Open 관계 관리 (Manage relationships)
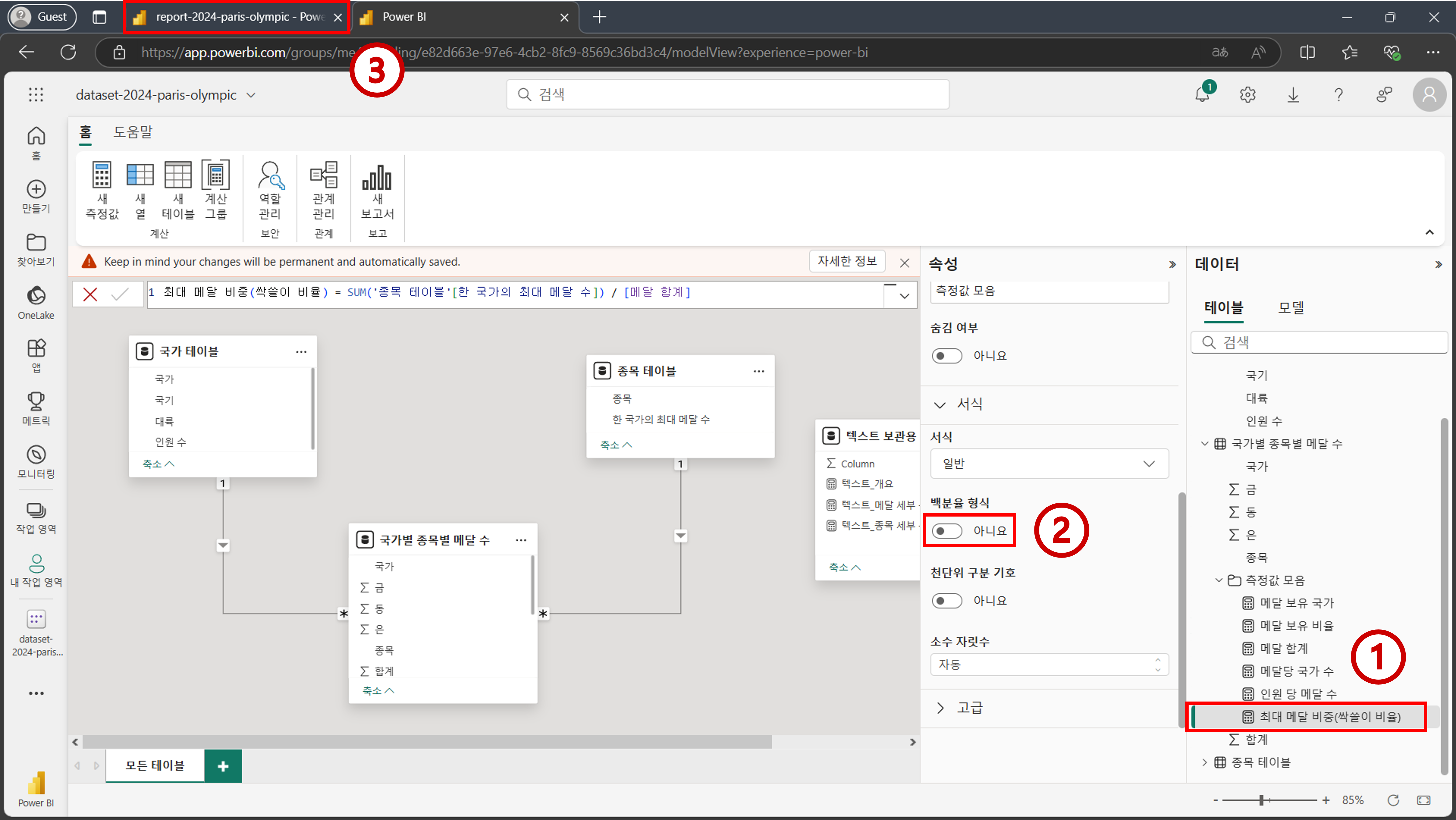 coord(324,190)
